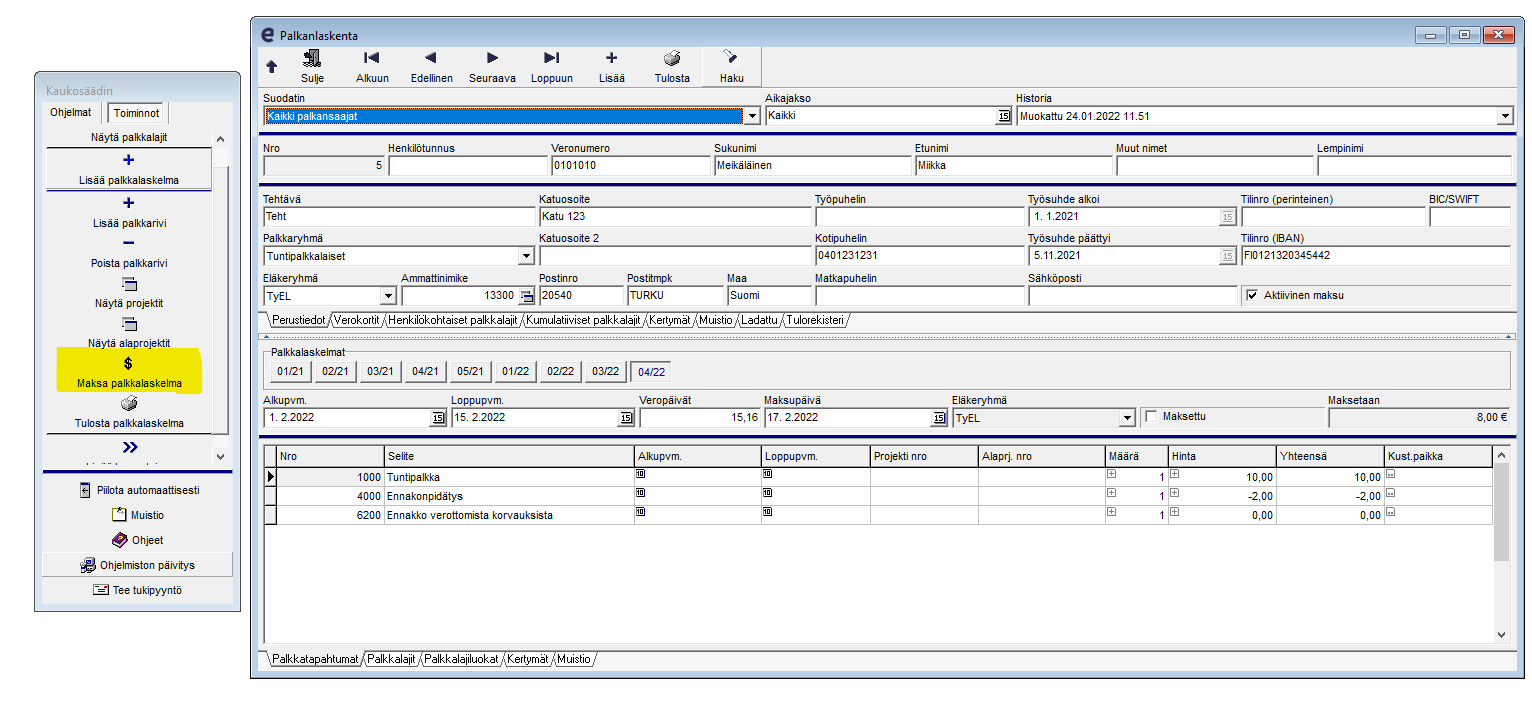This screenshot has width=1532, height=706.
Task: Click table scrollbar down arrow
Action: point(1500,634)
